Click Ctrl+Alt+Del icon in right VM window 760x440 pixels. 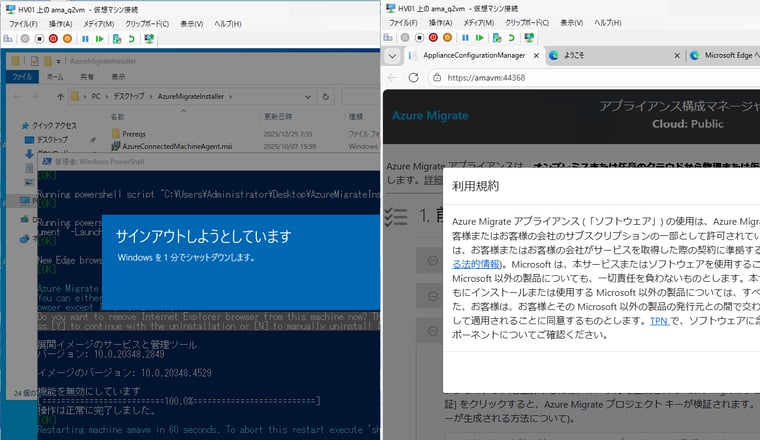pos(388,37)
